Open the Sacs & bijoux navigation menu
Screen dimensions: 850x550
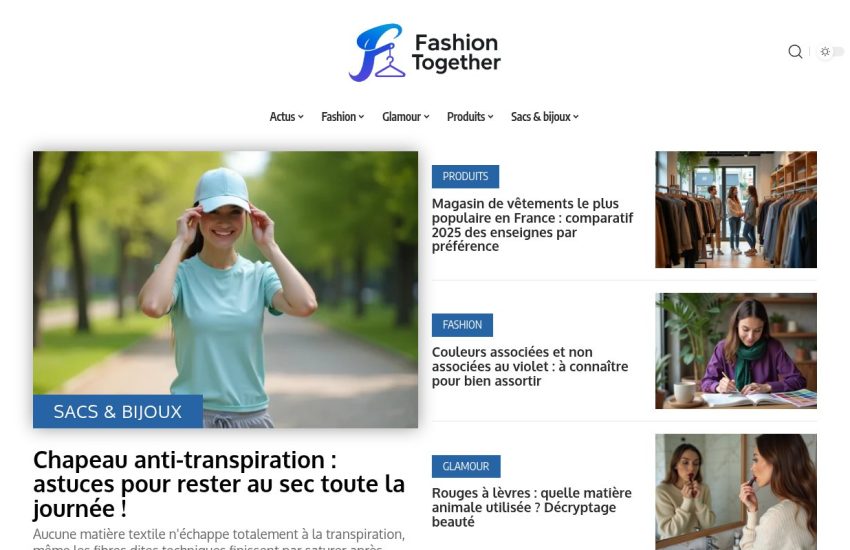point(545,117)
